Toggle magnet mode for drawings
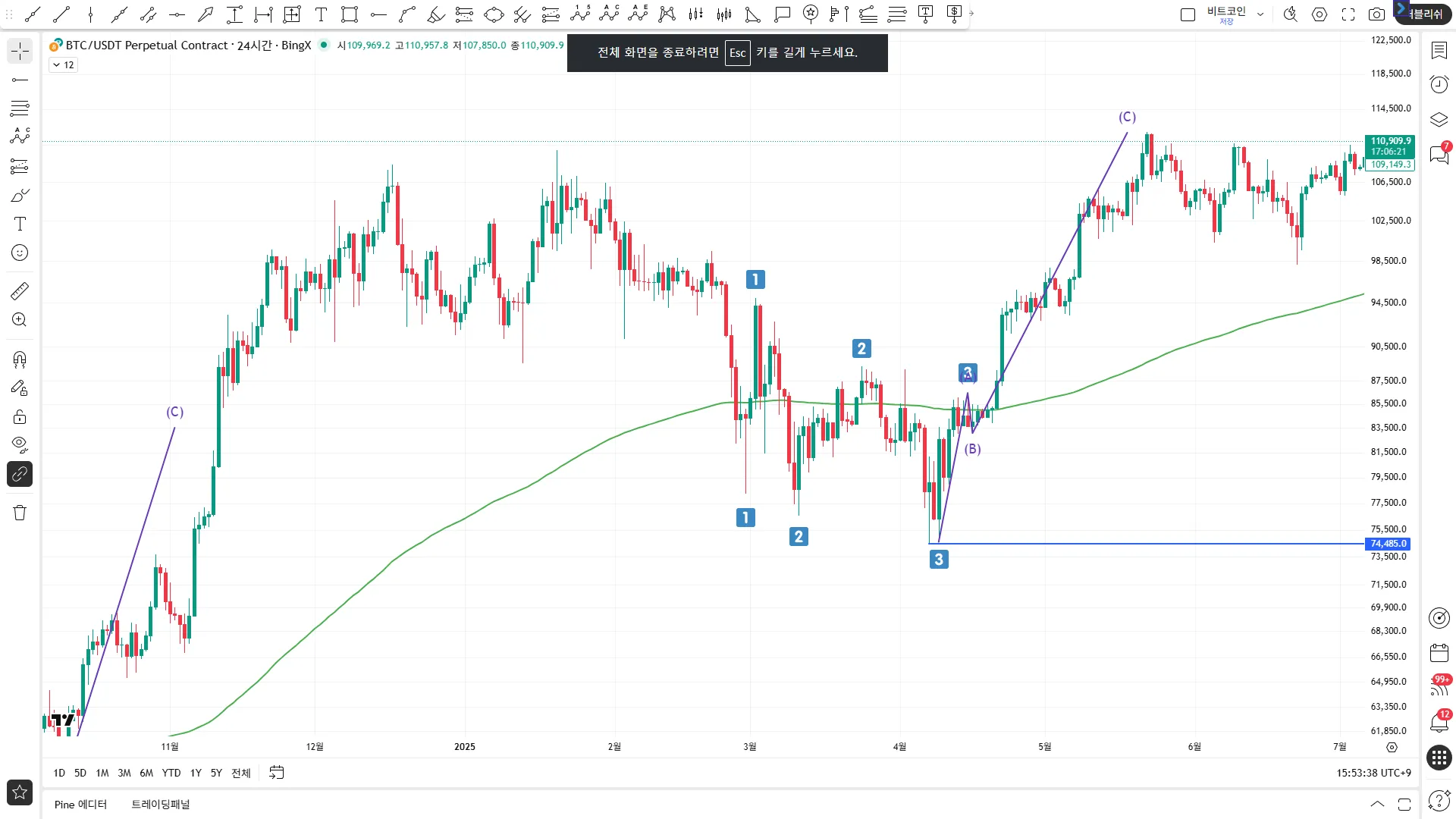 (20, 359)
